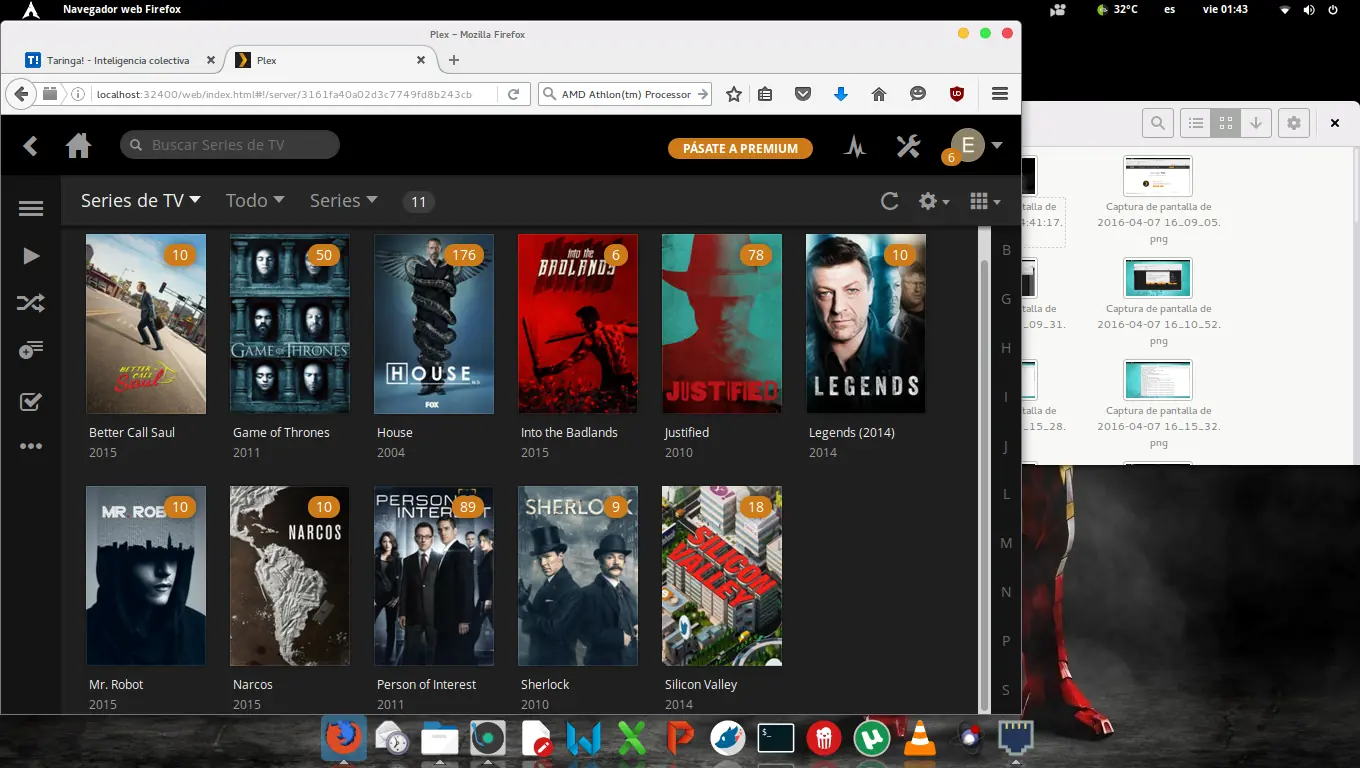Viewport: 1360px width, 768px height.
Task: Open the Plex activity pulse icon
Action: point(854,147)
